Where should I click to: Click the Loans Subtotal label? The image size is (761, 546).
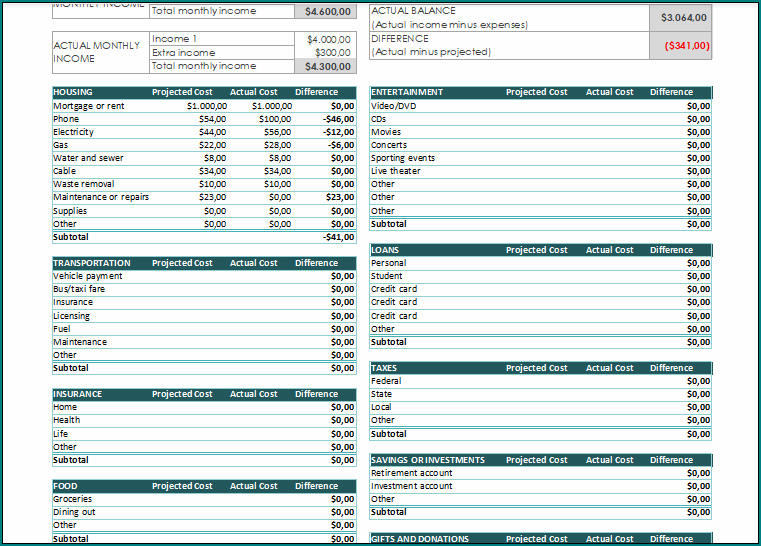(x=389, y=342)
